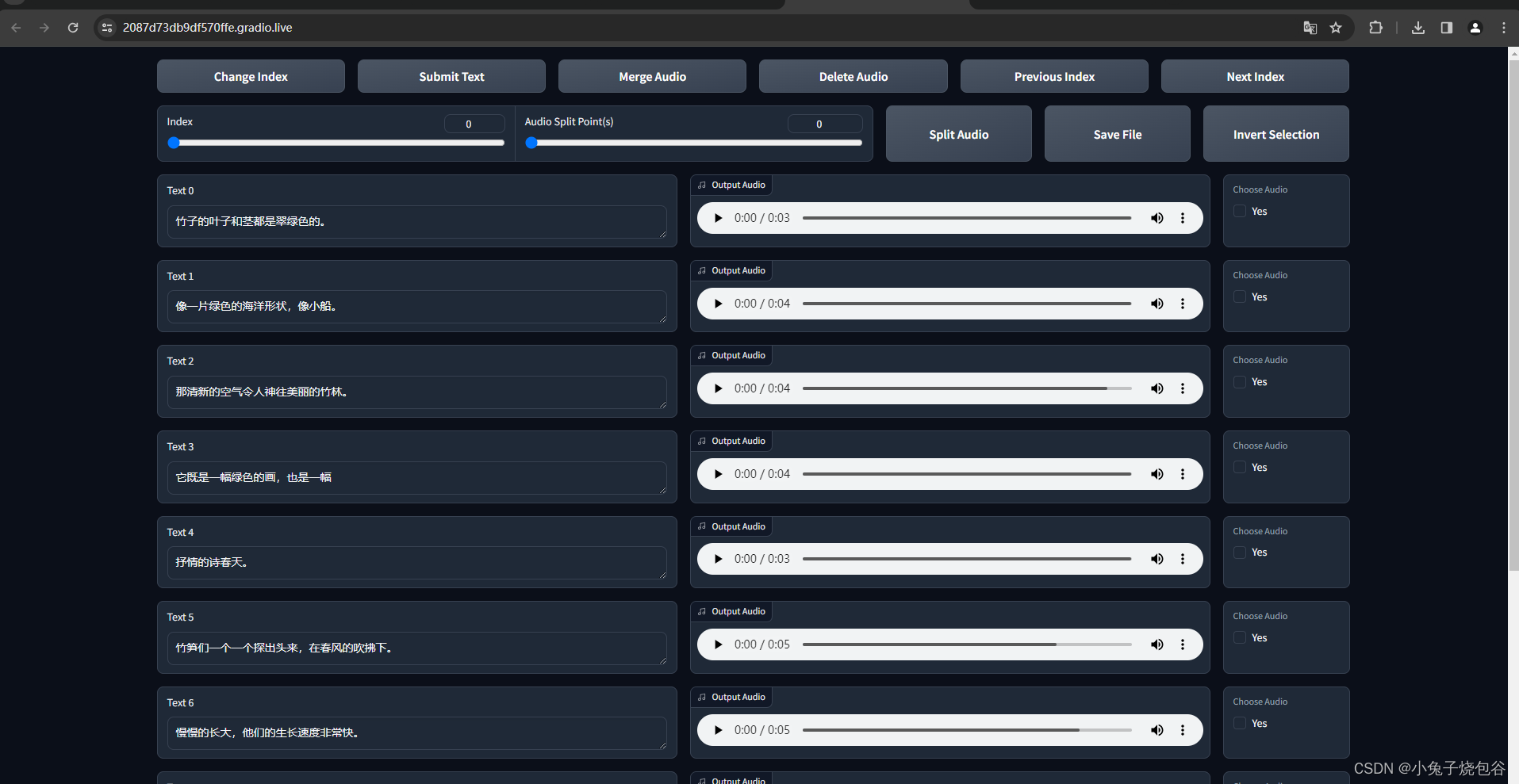Click the Split Audio button
Screen dimensions: 1519x784
click(x=959, y=134)
